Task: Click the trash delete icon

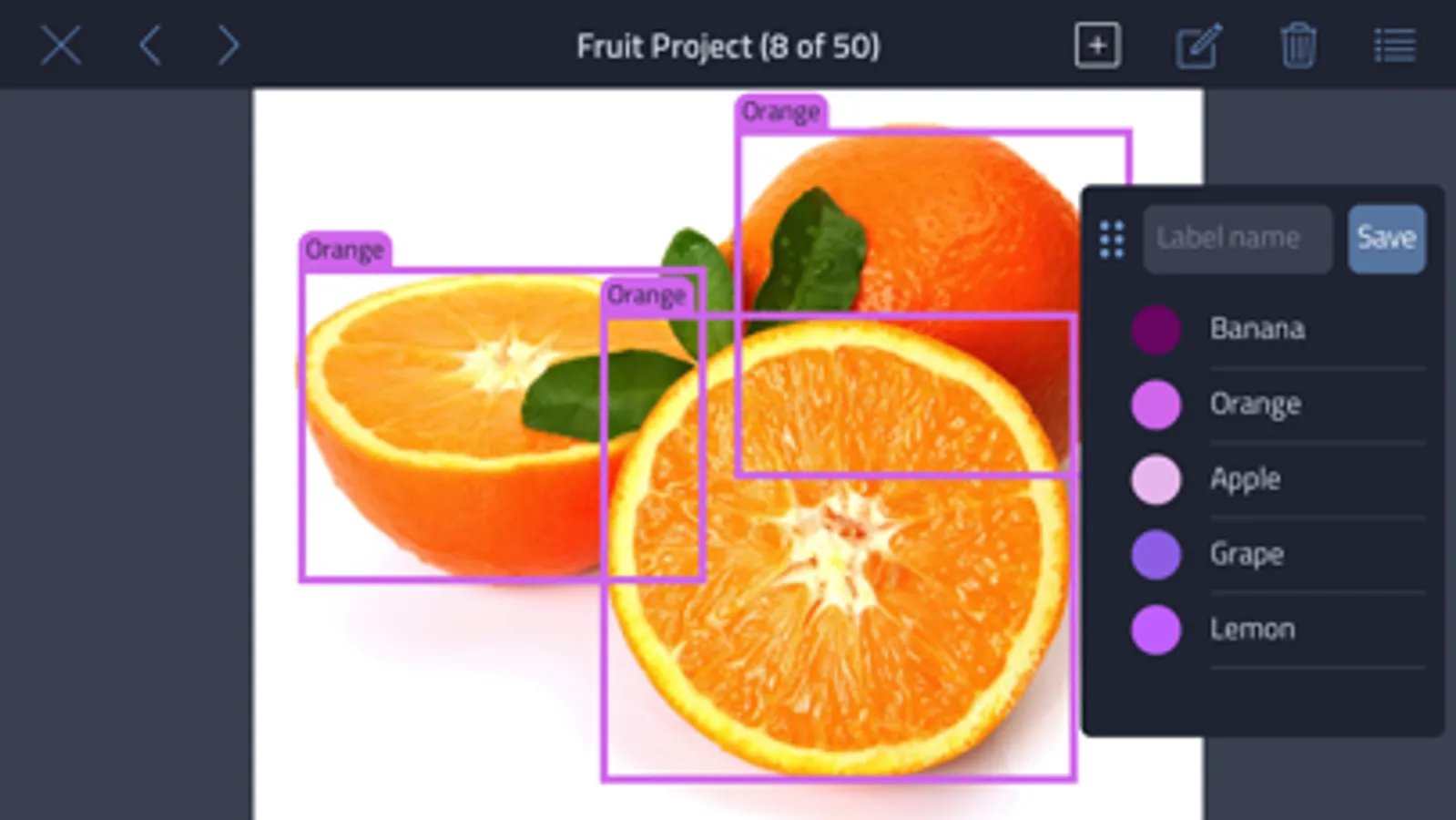Action: pyautogui.click(x=1298, y=46)
